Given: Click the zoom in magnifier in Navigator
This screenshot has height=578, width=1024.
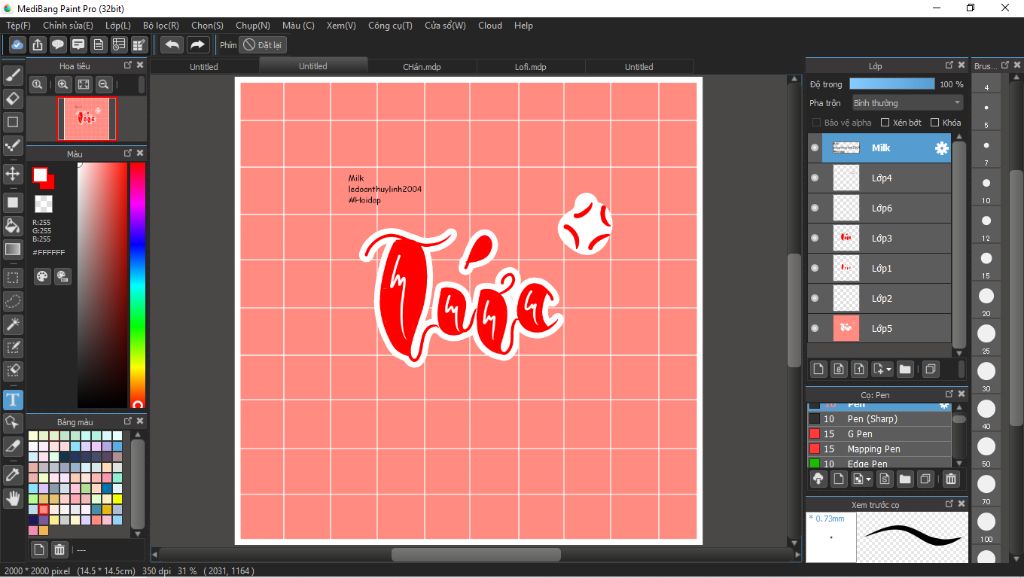Looking at the screenshot, I should [63, 84].
